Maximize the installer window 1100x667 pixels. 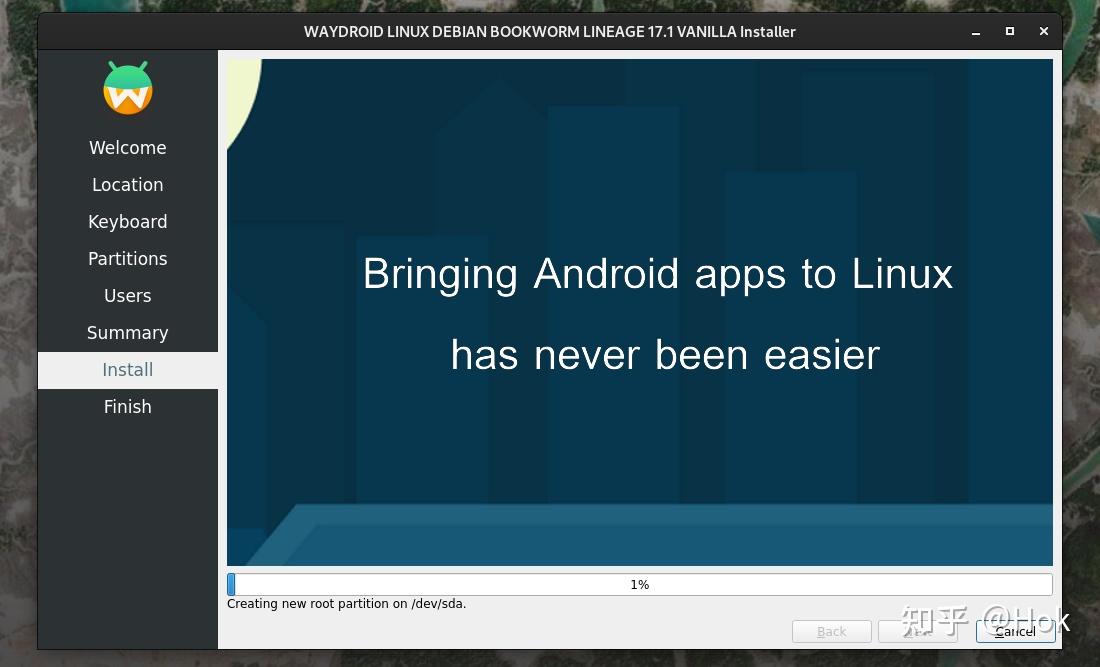(1009, 31)
